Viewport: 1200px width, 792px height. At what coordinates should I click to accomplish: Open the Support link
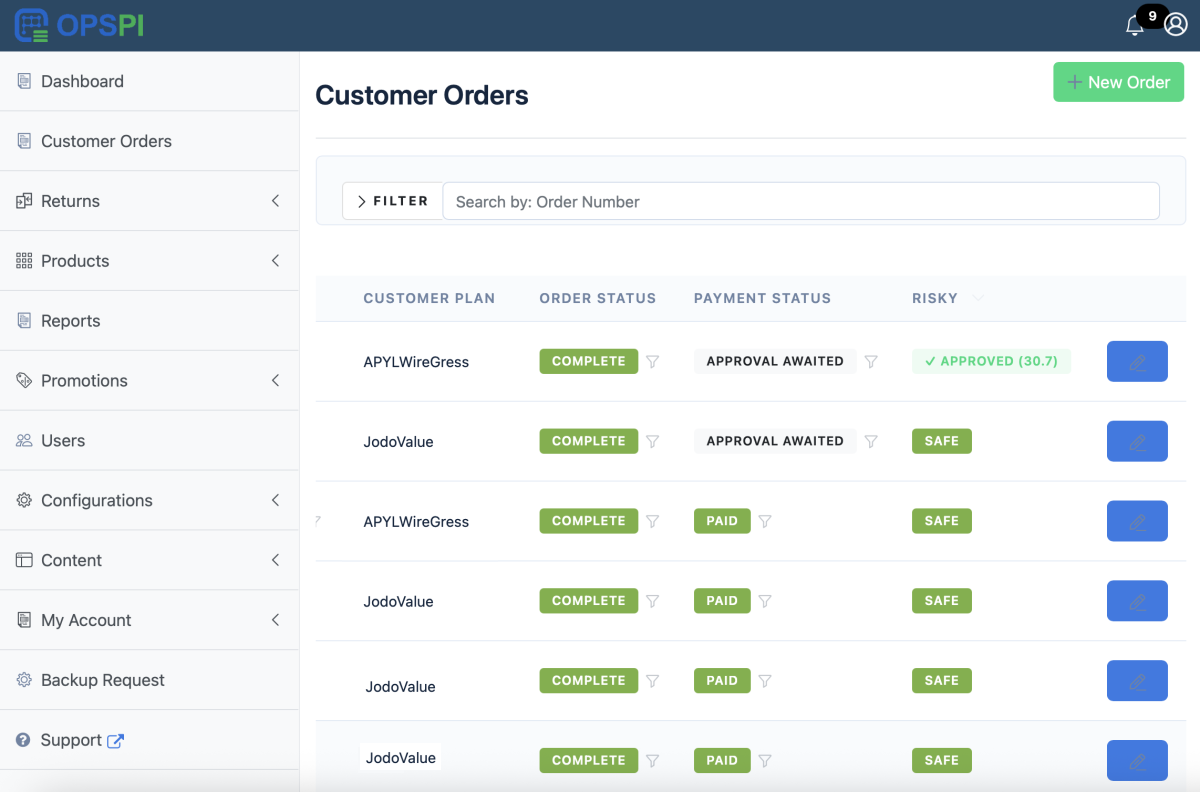(x=70, y=740)
